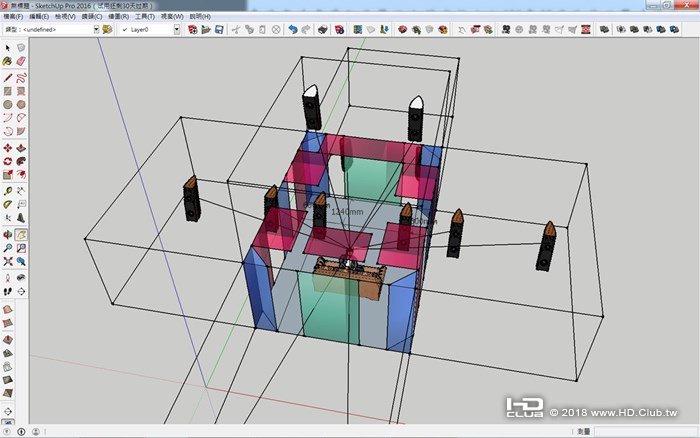Image resolution: width=700 pixels, height=438 pixels.
Task: Choose the Circle tool
Action: [x=8, y=104]
